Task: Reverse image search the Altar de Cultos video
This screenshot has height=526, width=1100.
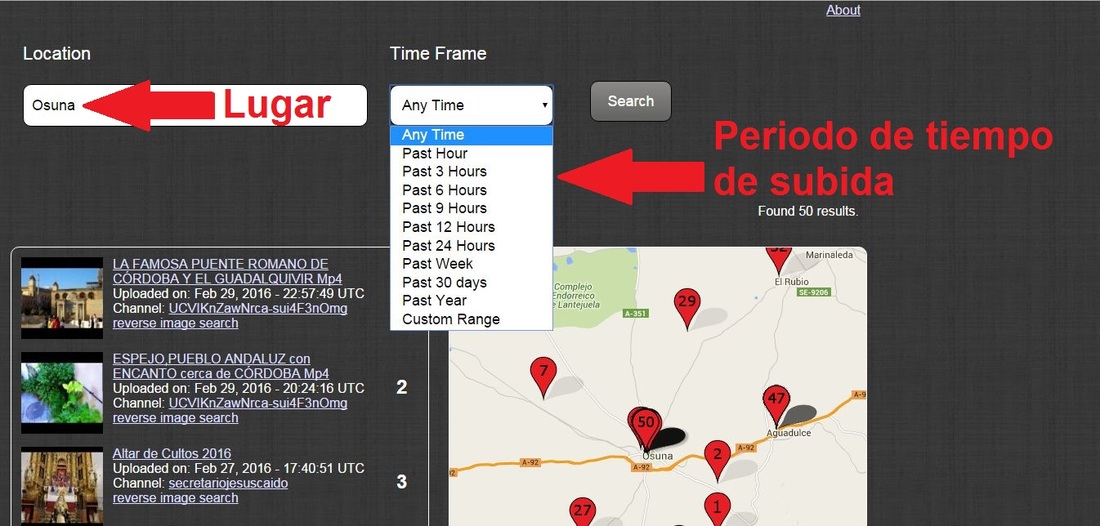Action: click(x=175, y=498)
